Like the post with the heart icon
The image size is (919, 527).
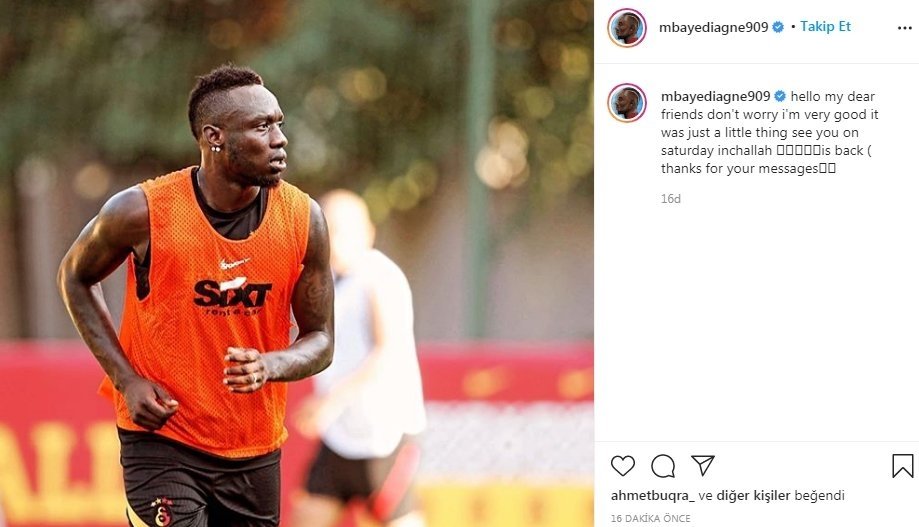[x=622, y=466]
